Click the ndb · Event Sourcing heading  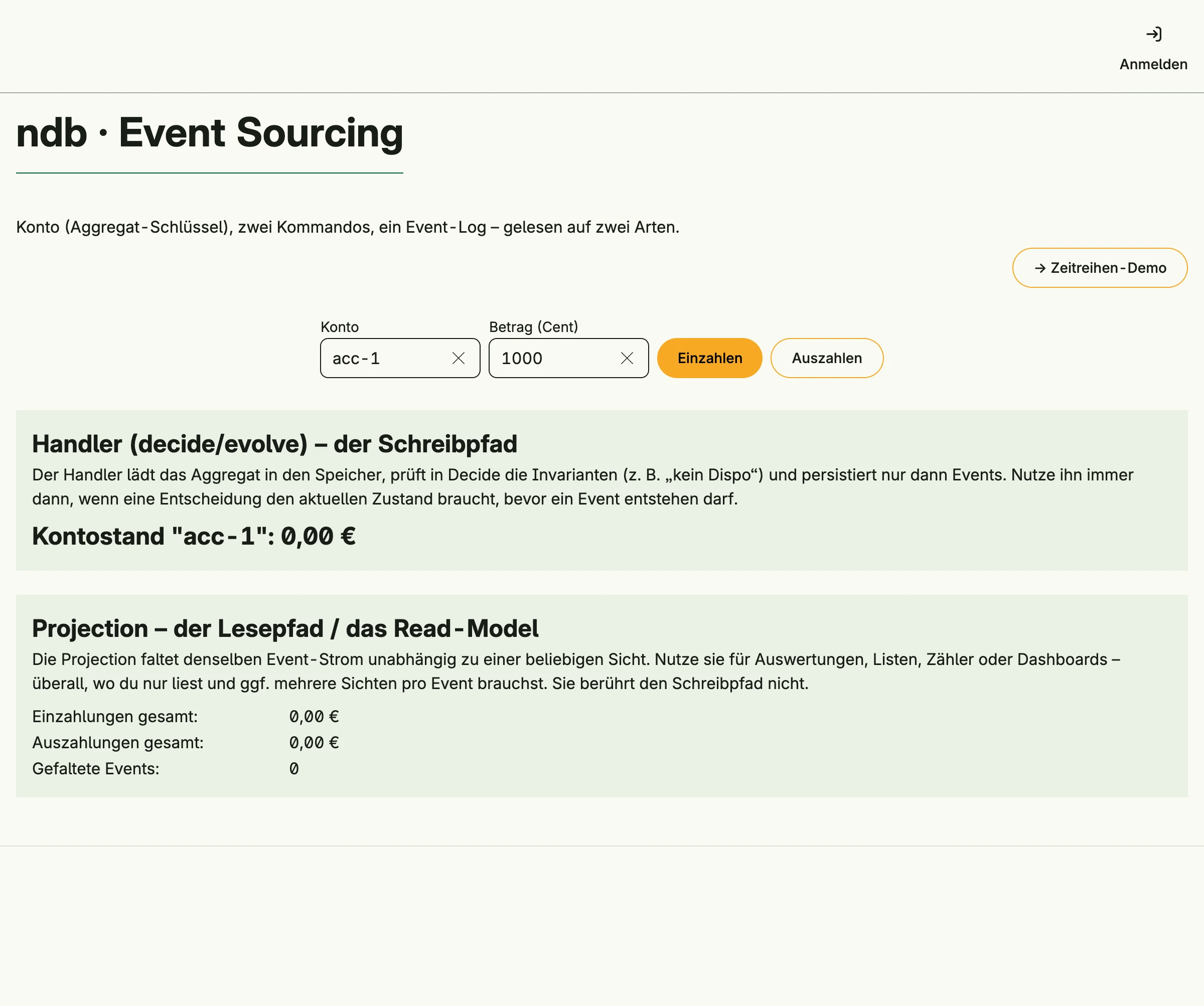(209, 133)
